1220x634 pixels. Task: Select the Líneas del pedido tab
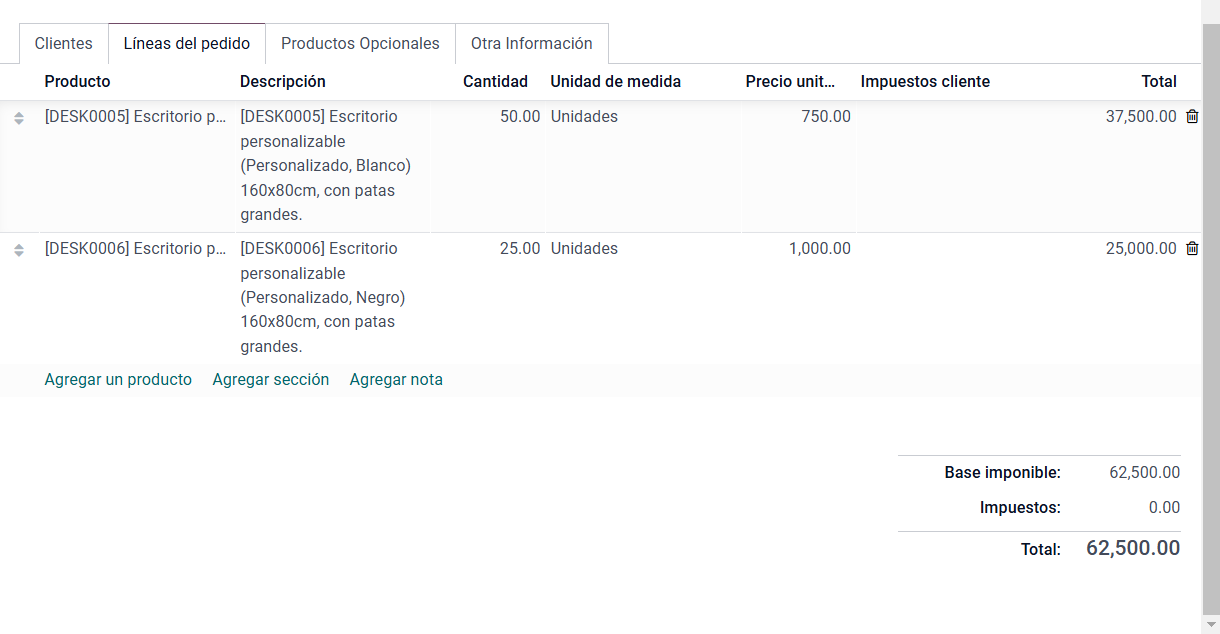187,44
